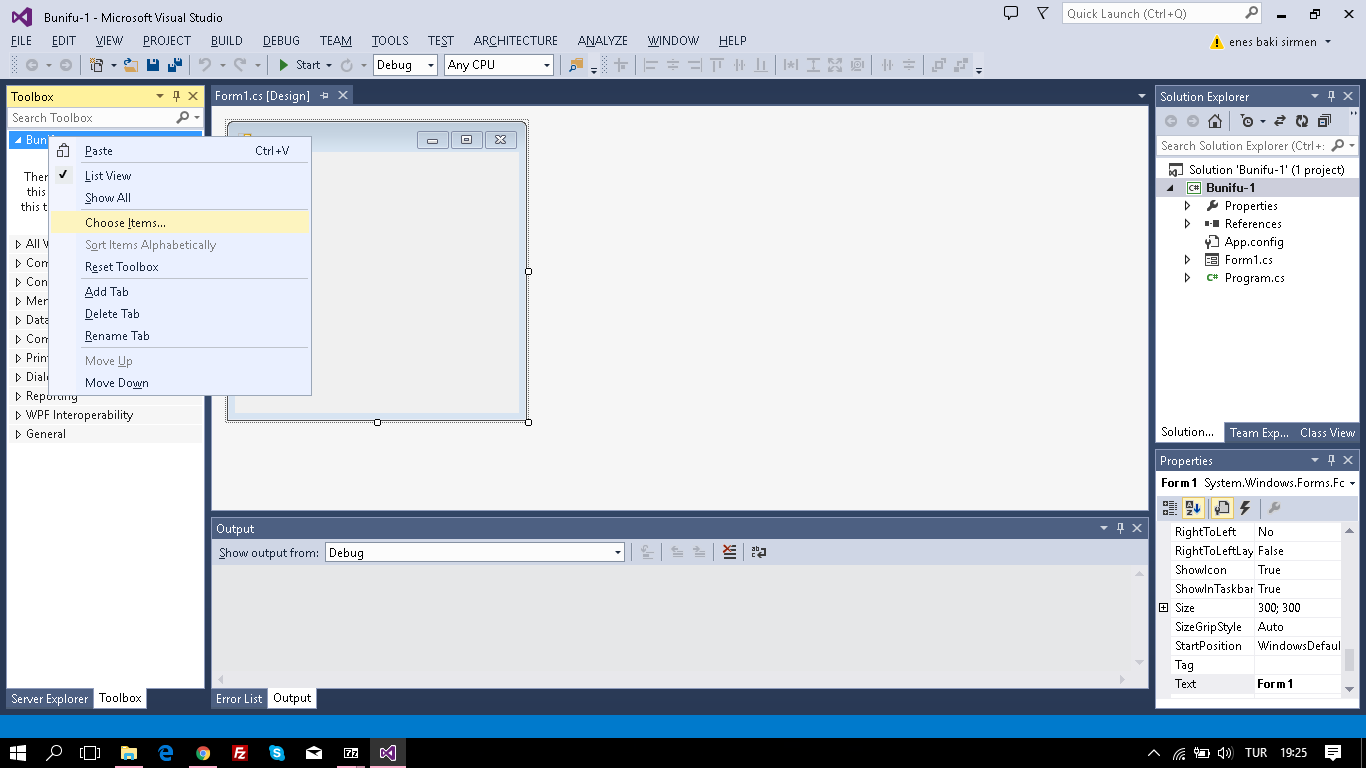
Task: Collapse the Bunifu-1 project node
Action: (x=1170, y=188)
